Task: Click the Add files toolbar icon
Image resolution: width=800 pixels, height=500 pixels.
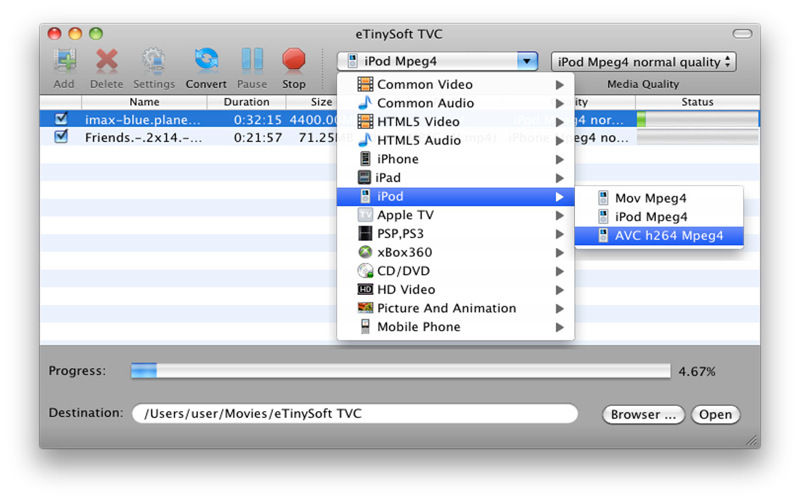Action: (64, 62)
